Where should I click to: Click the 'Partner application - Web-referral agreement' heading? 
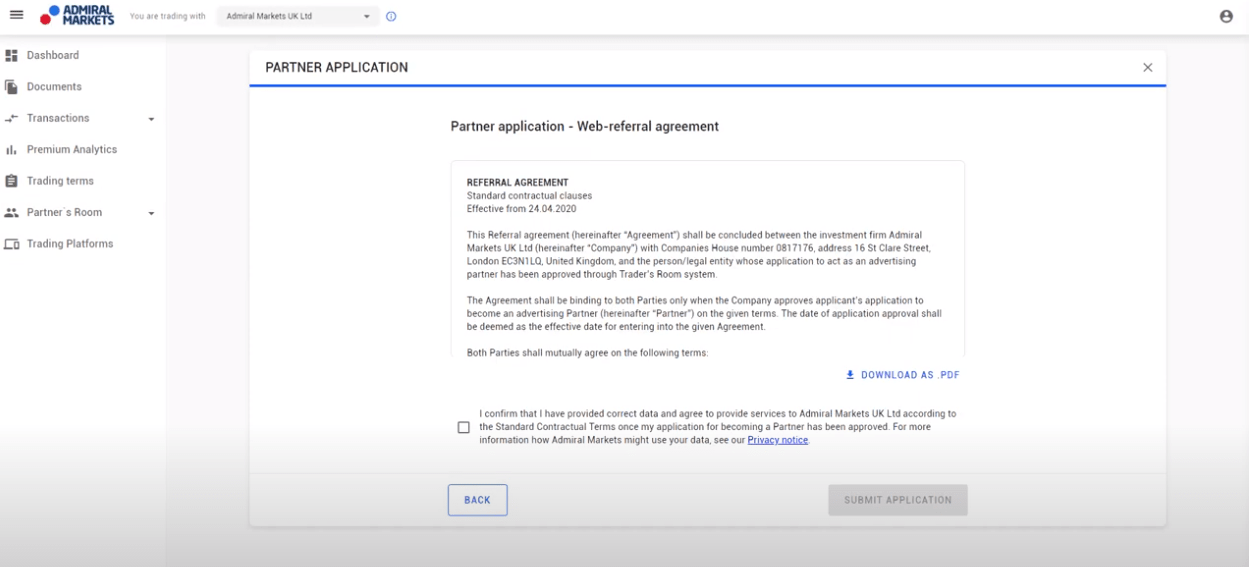point(585,127)
